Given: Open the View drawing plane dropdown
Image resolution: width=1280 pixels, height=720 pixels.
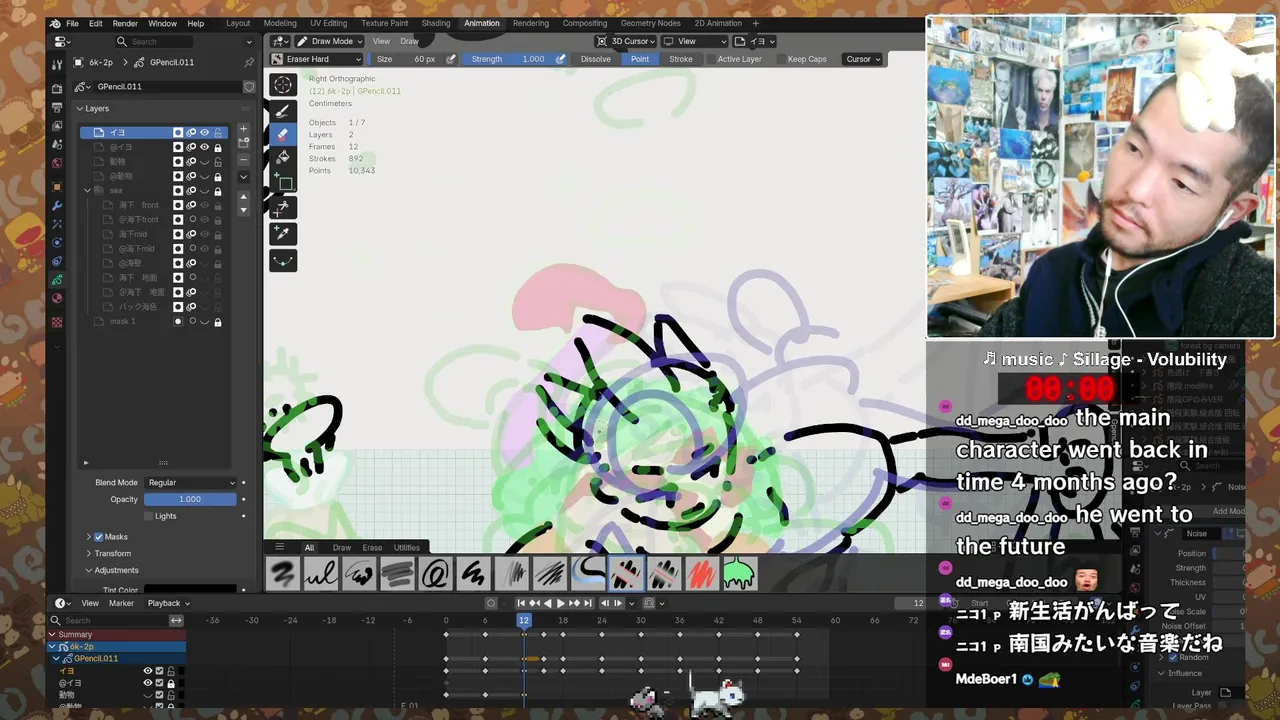Looking at the screenshot, I should (x=696, y=41).
